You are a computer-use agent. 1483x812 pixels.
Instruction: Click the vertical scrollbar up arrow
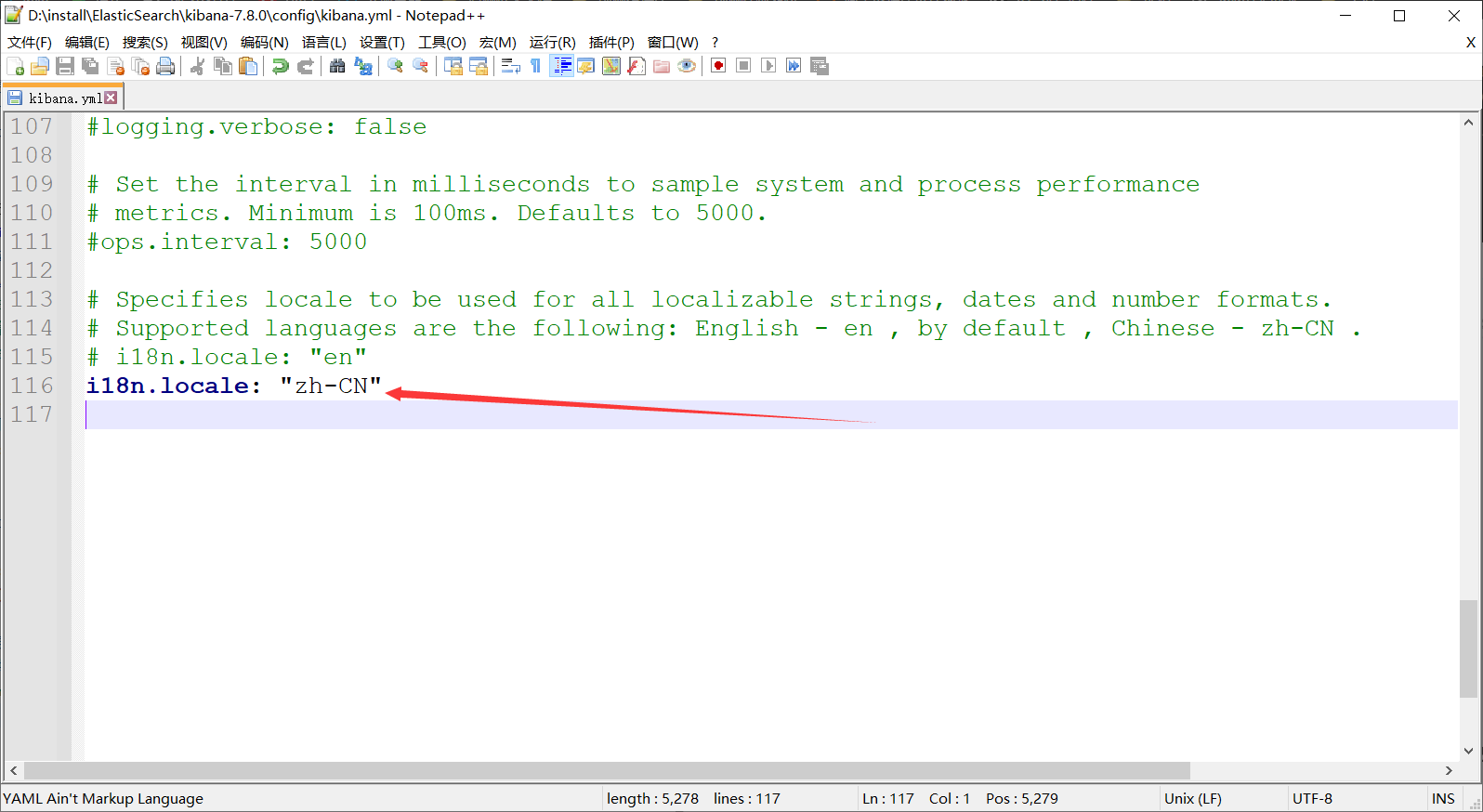click(x=1468, y=123)
